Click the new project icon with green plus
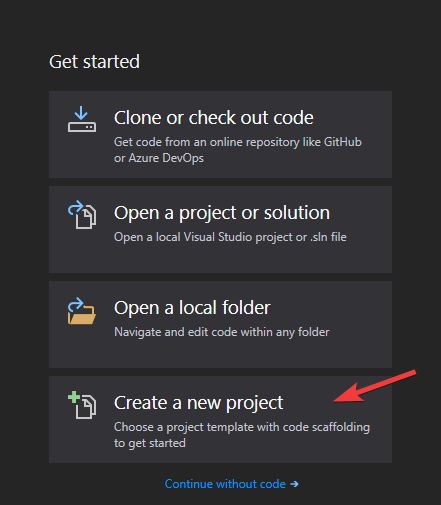The height and width of the screenshot is (505, 441). click(82, 405)
